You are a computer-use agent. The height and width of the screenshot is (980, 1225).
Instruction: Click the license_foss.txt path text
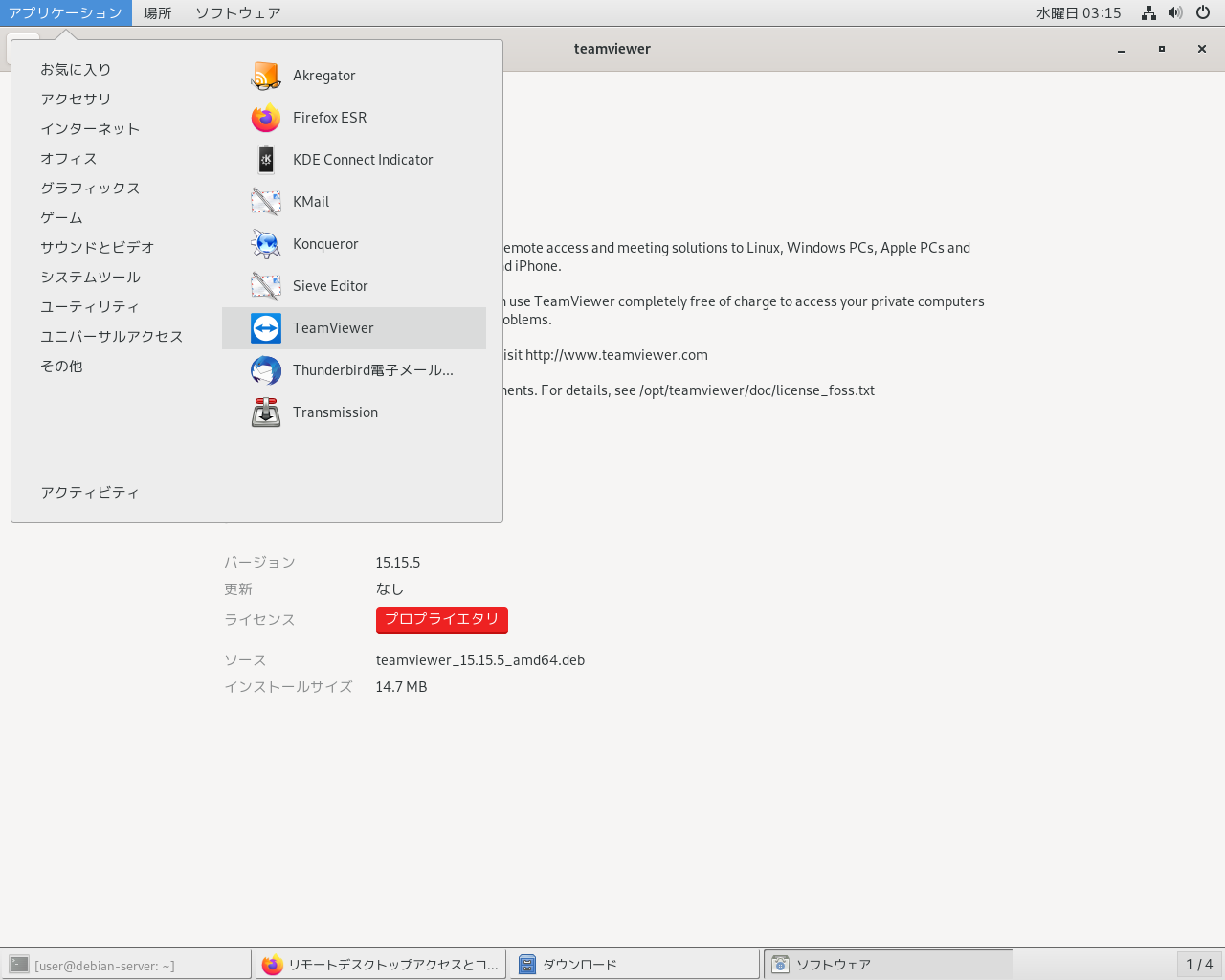[757, 390]
